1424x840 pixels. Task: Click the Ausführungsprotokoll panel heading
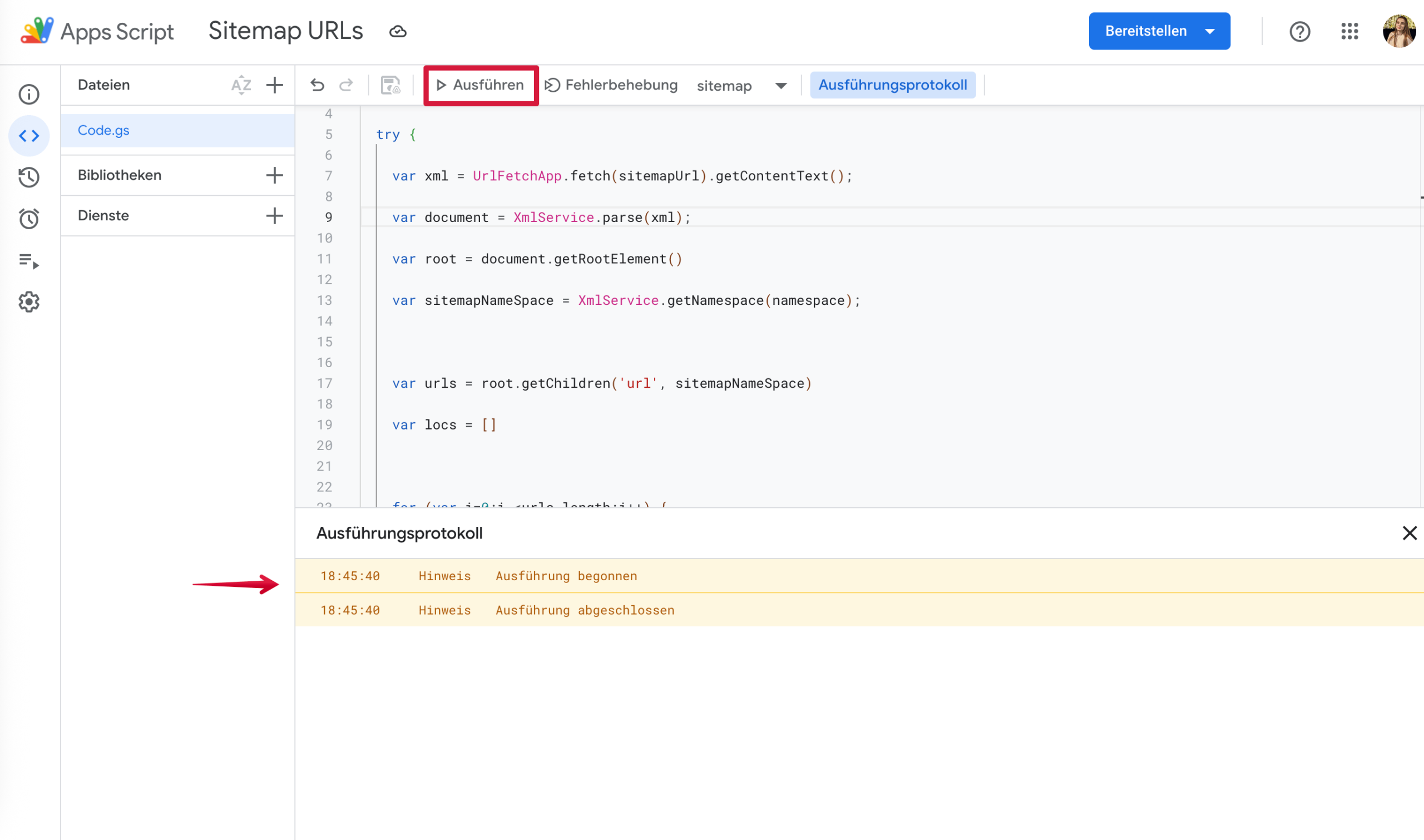coord(399,533)
